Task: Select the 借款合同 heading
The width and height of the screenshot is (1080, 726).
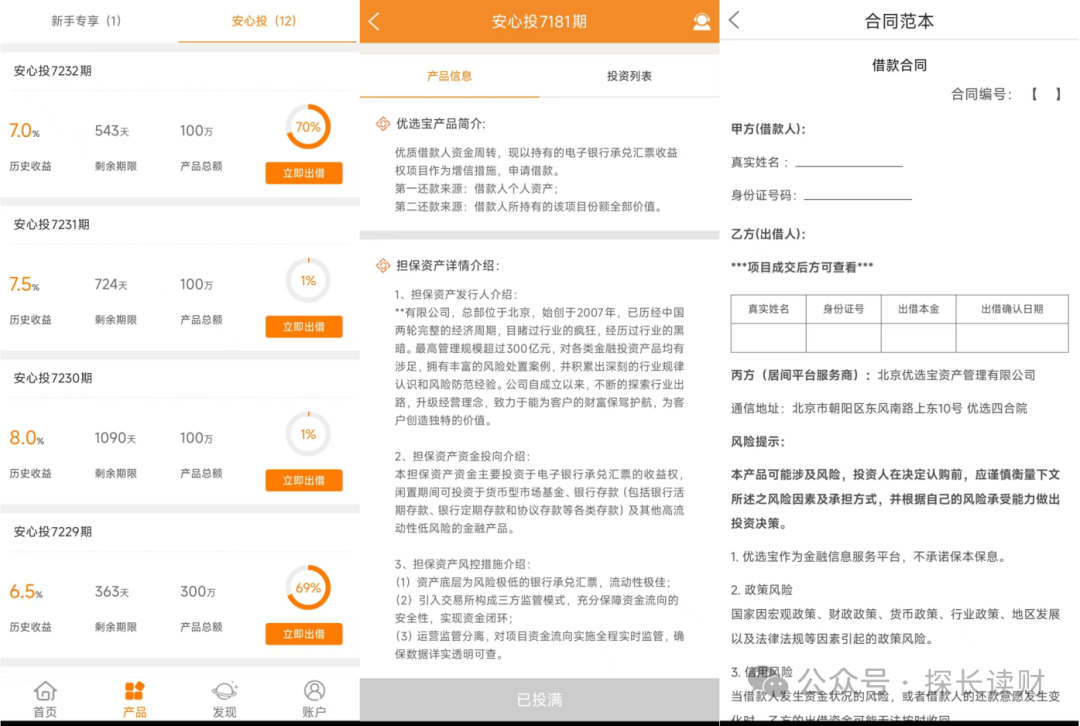Action: tap(899, 65)
